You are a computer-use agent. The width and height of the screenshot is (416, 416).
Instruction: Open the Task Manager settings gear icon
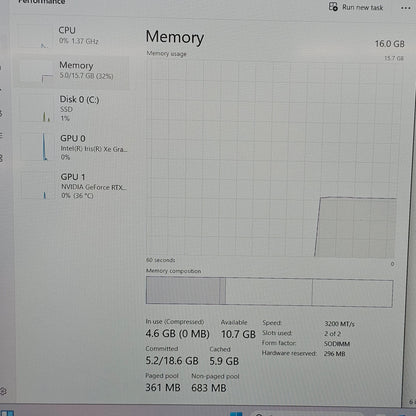(x=3, y=391)
